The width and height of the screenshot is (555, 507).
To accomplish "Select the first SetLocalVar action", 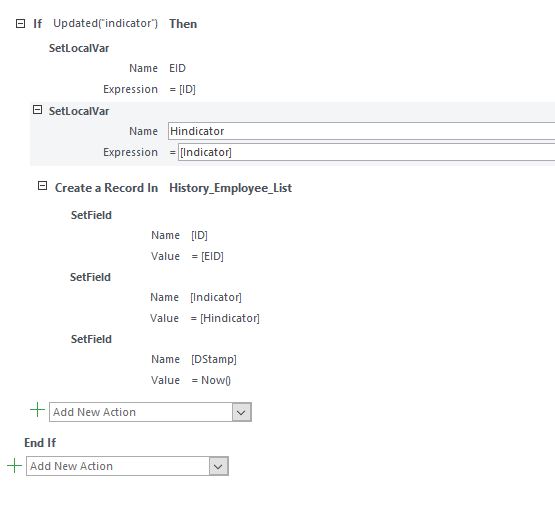I will 79,48.
